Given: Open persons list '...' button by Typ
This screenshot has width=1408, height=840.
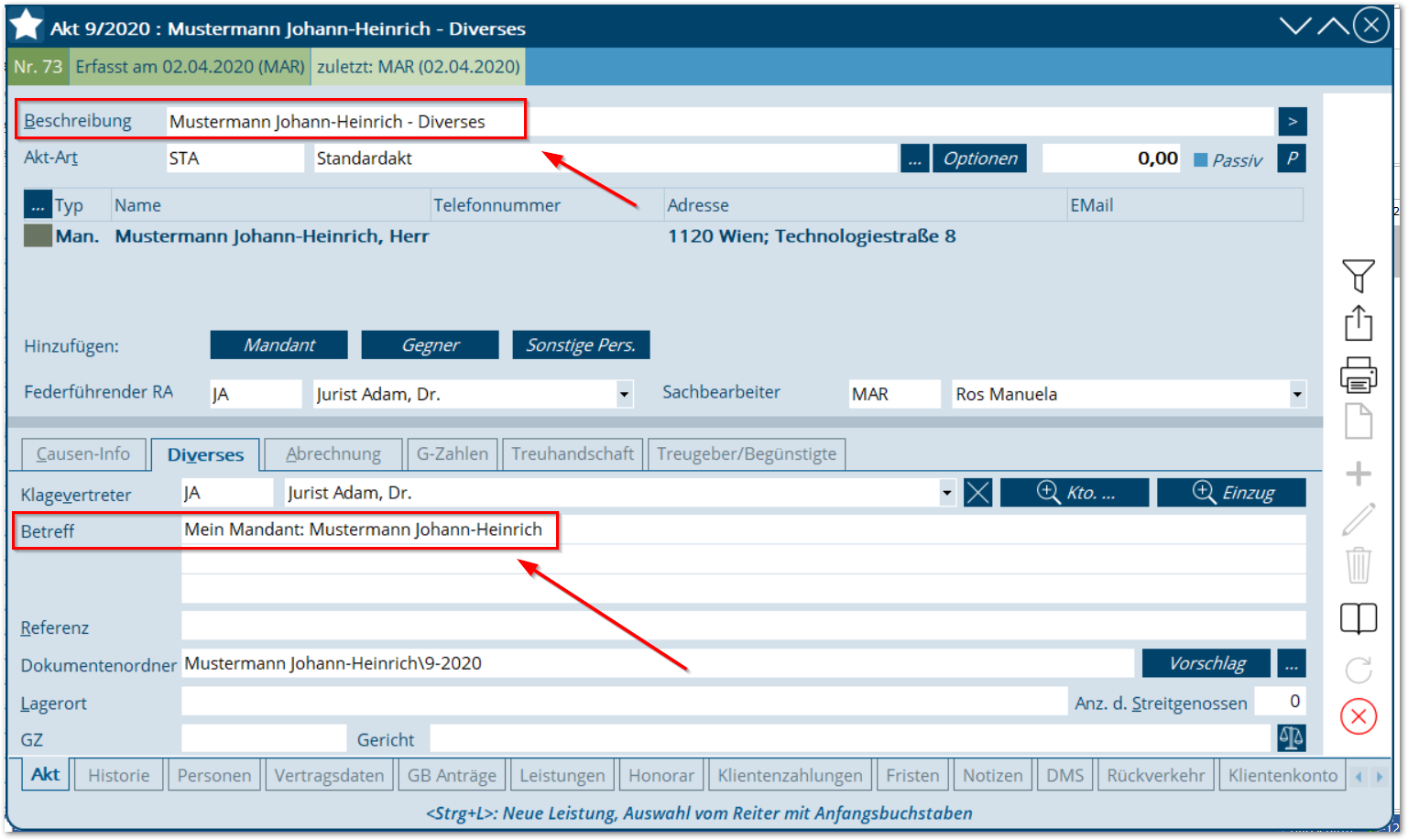Looking at the screenshot, I should coord(38,203).
